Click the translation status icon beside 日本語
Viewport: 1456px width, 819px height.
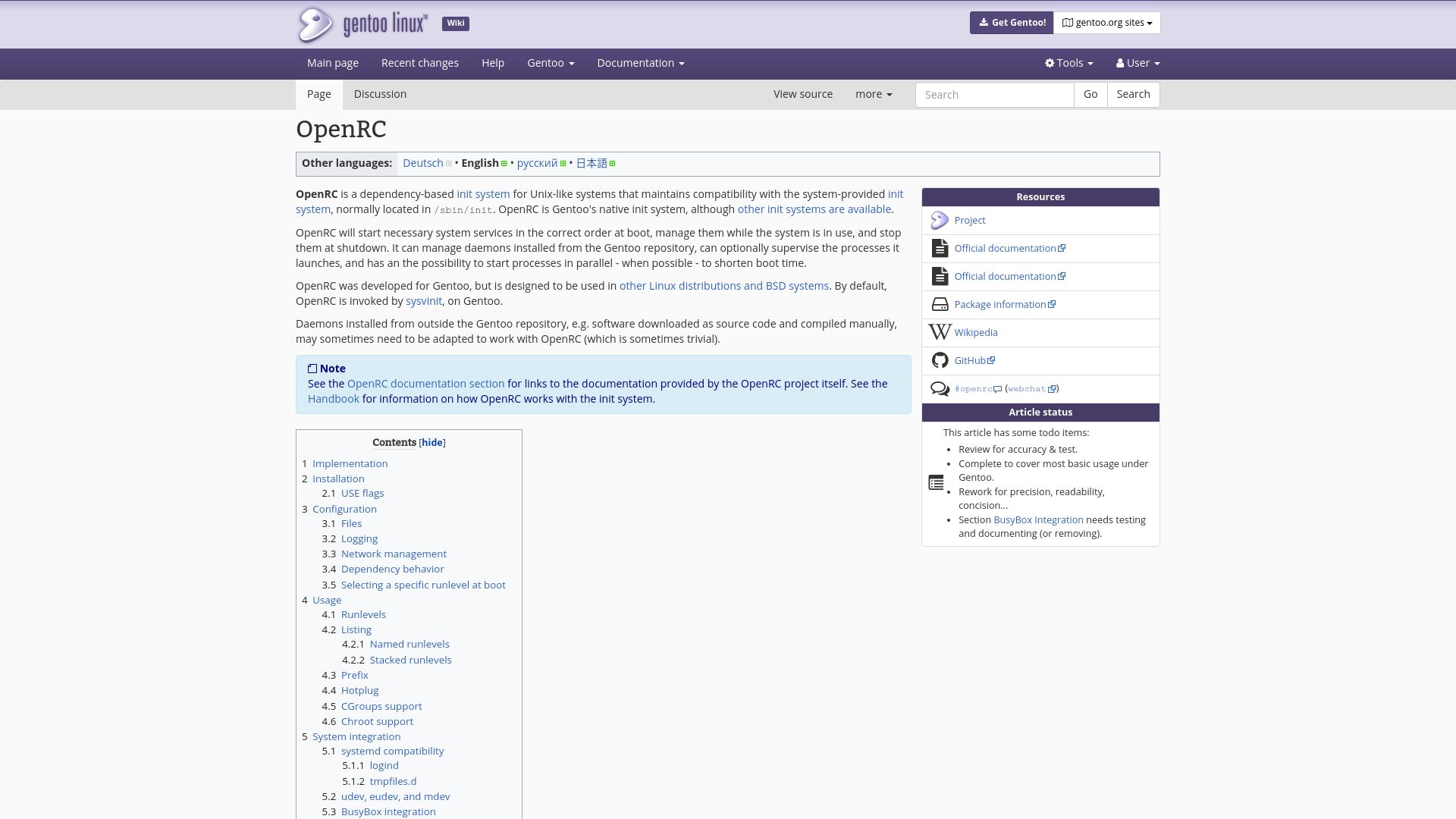click(x=612, y=164)
